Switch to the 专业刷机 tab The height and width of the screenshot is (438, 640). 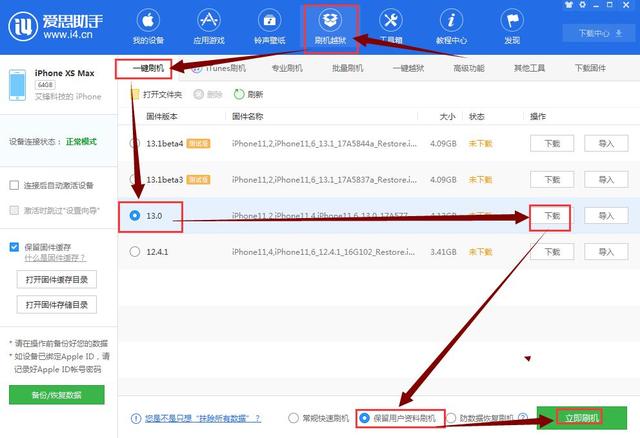287,68
